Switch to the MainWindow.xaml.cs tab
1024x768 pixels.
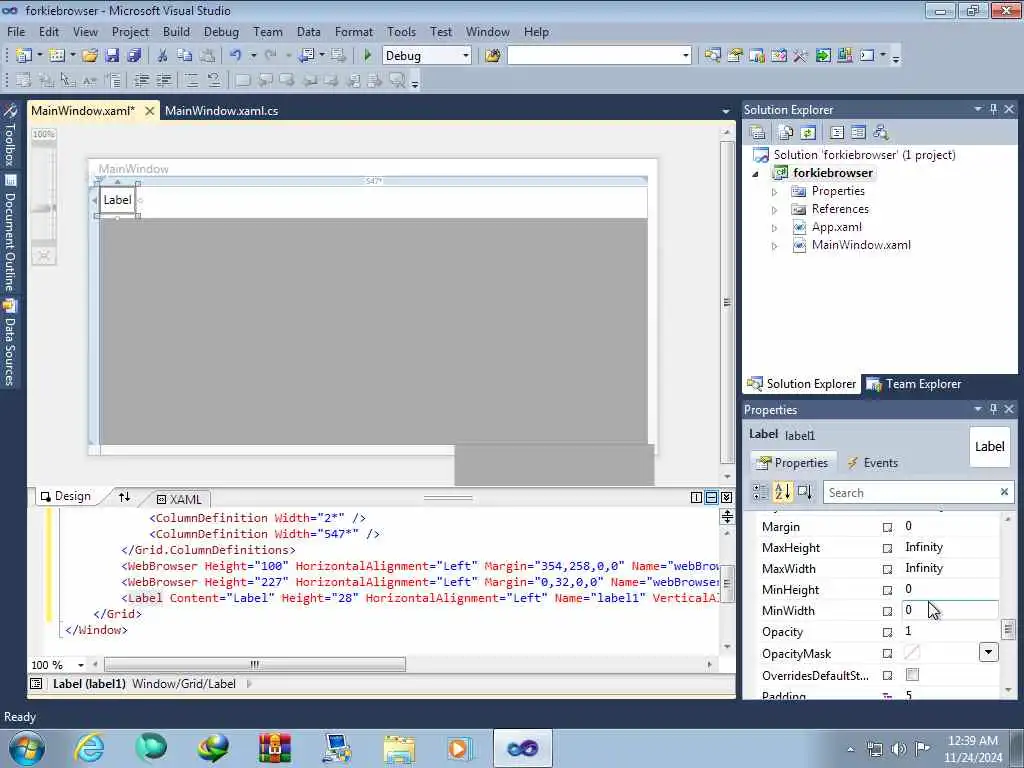tap(221, 111)
